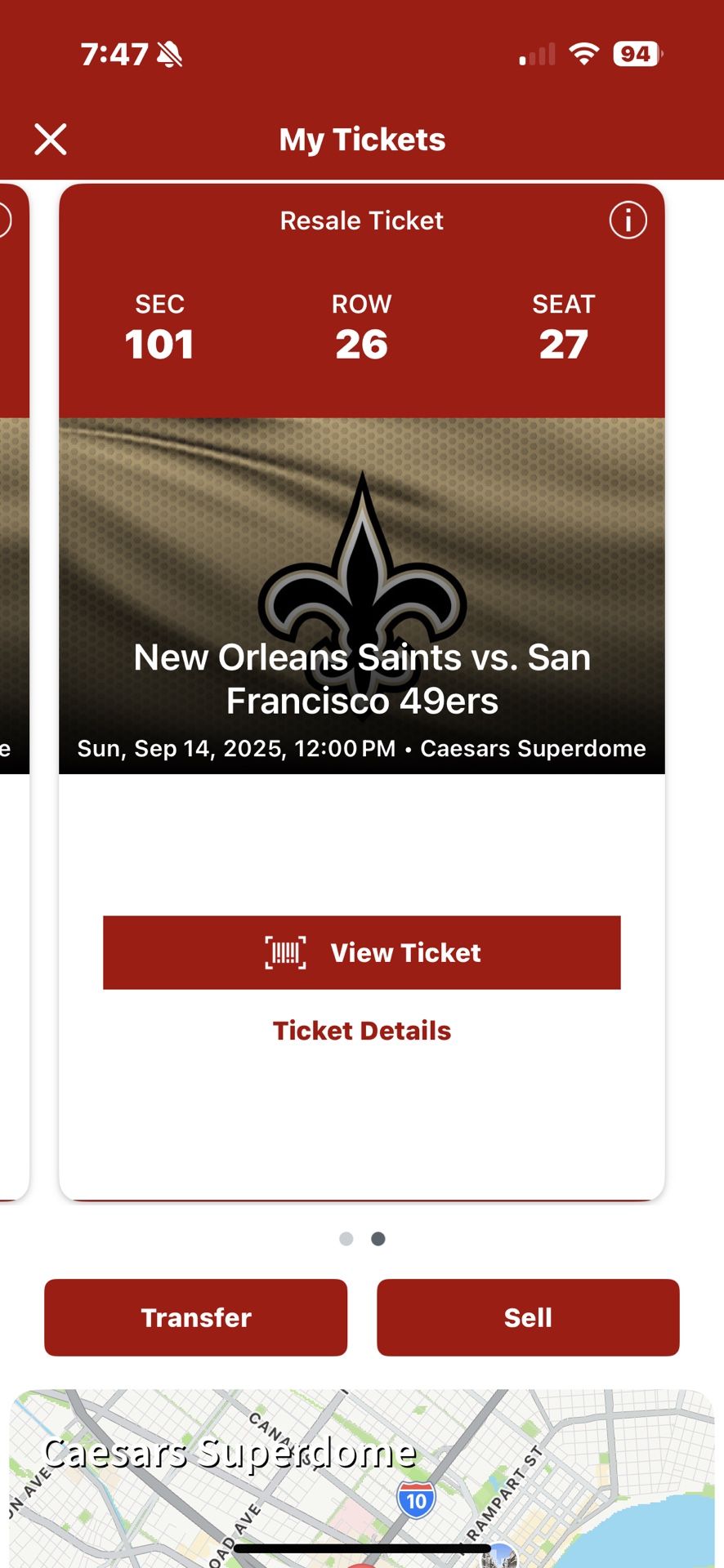Viewport: 724px width, 1568px height.
Task: Open the My Tickets header title
Action: click(362, 139)
